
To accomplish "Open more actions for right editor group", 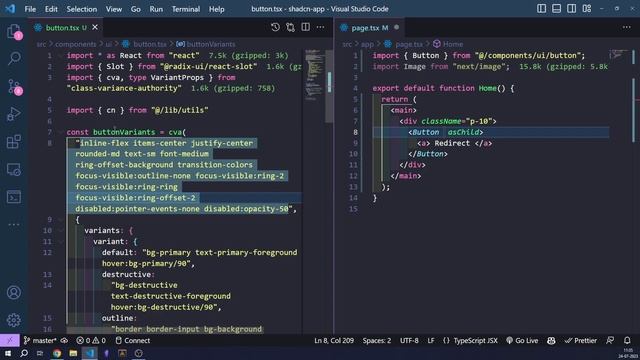I will pyautogui.click(x=627, y=27).
